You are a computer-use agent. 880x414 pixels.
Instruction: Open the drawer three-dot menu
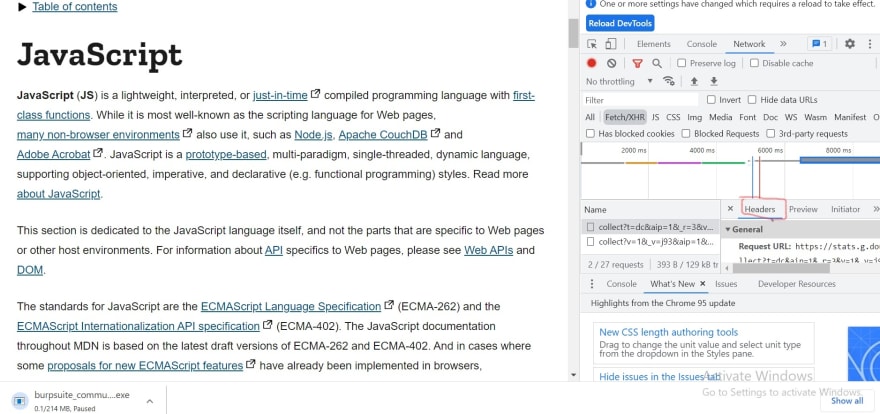tap(592, 284)
